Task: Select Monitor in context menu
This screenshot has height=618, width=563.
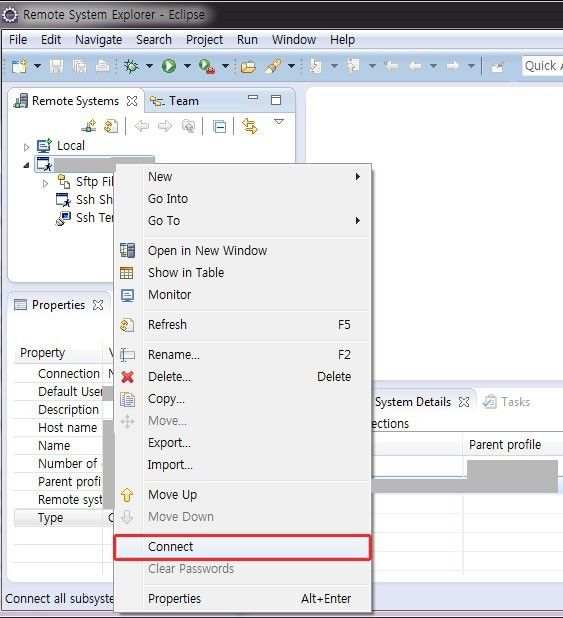Action: click(242, 295)
